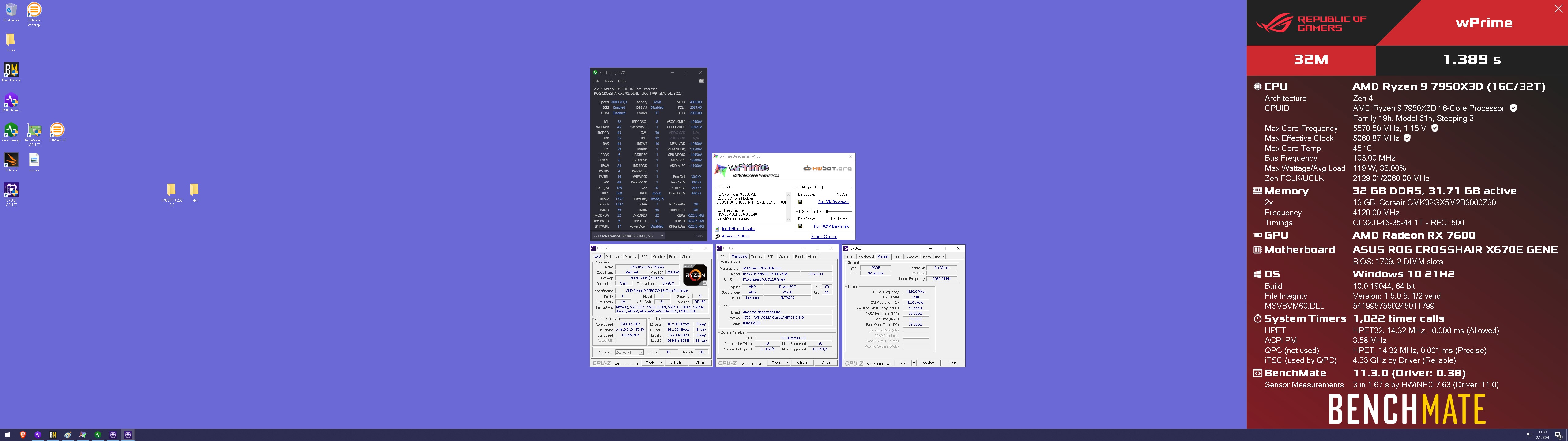Open the Roskakori recycle bin icon
This screenshot has height=441, width=1568.
(x=11, y=13)
